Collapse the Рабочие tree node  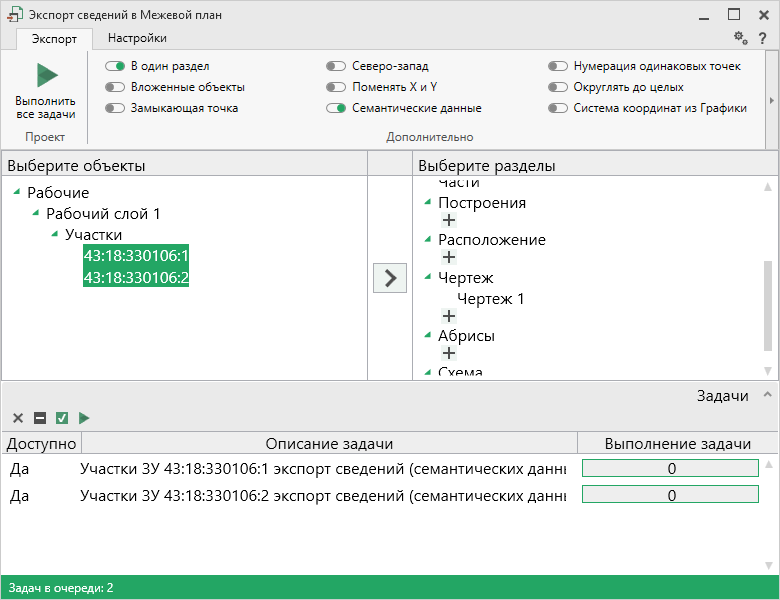click(x=17, y=192)
